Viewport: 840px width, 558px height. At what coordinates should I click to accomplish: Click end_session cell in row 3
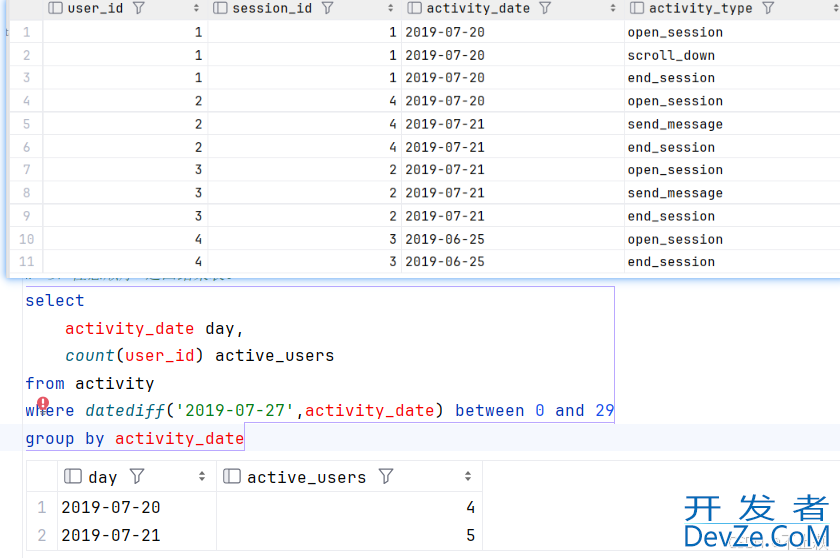[x=732, y=78]
